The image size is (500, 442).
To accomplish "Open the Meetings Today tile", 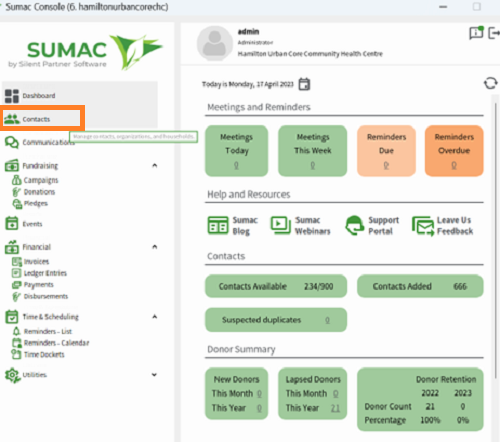I will pos(236,151).
